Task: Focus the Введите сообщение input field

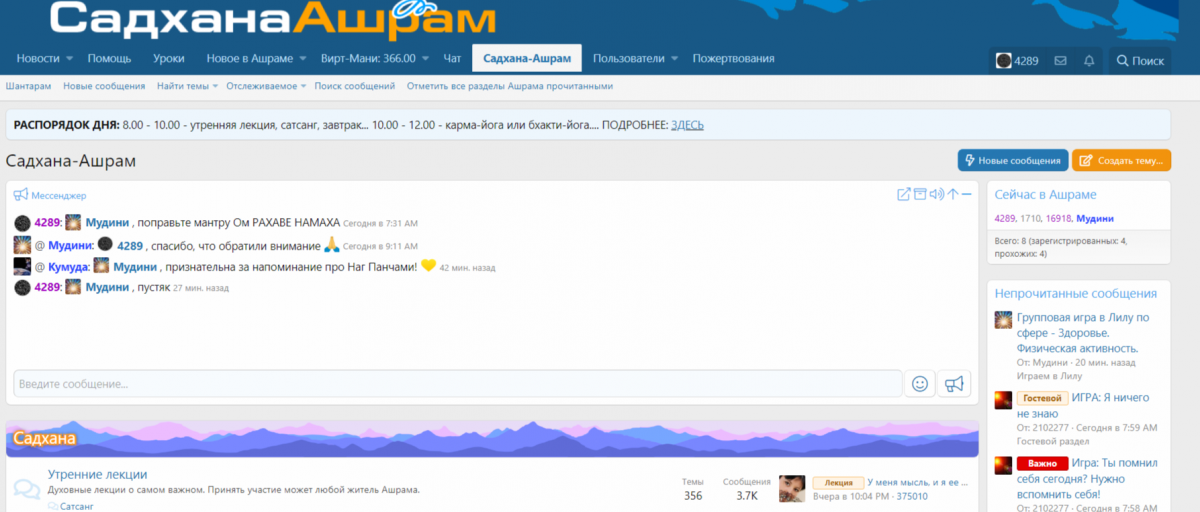Action: (x=457, y=384)
